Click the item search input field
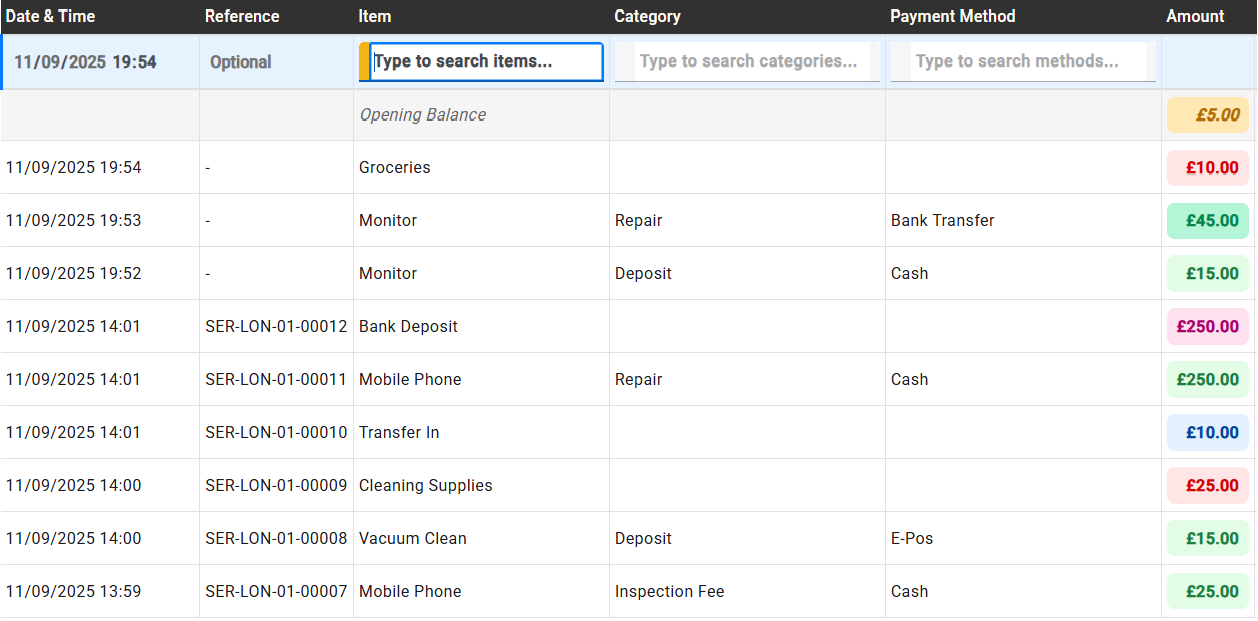Viewport: 1258px width, 621px height. (x=483, y=61)
